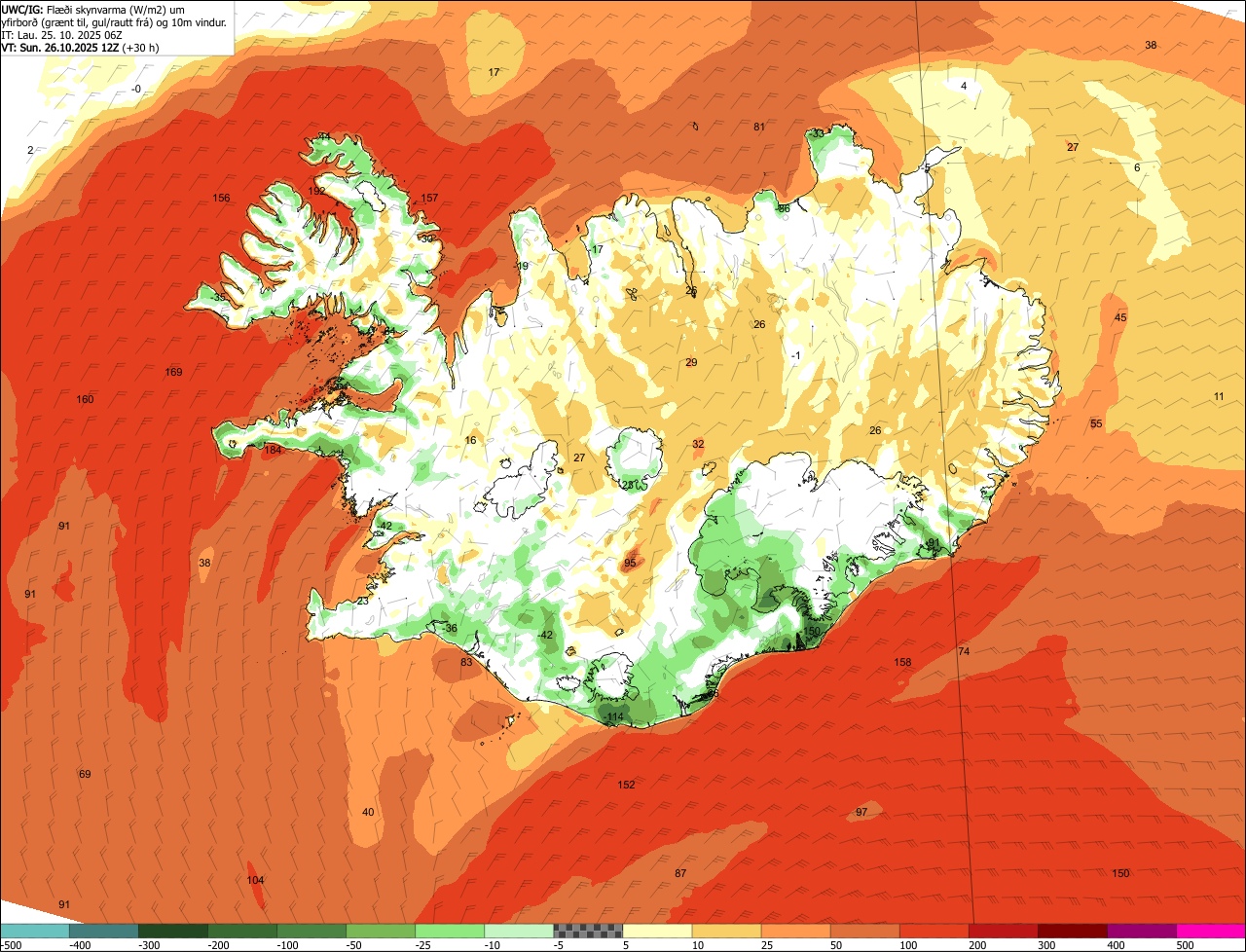Click the '87' flux value
Viewport: 1246px width, 952px height.
680,874
